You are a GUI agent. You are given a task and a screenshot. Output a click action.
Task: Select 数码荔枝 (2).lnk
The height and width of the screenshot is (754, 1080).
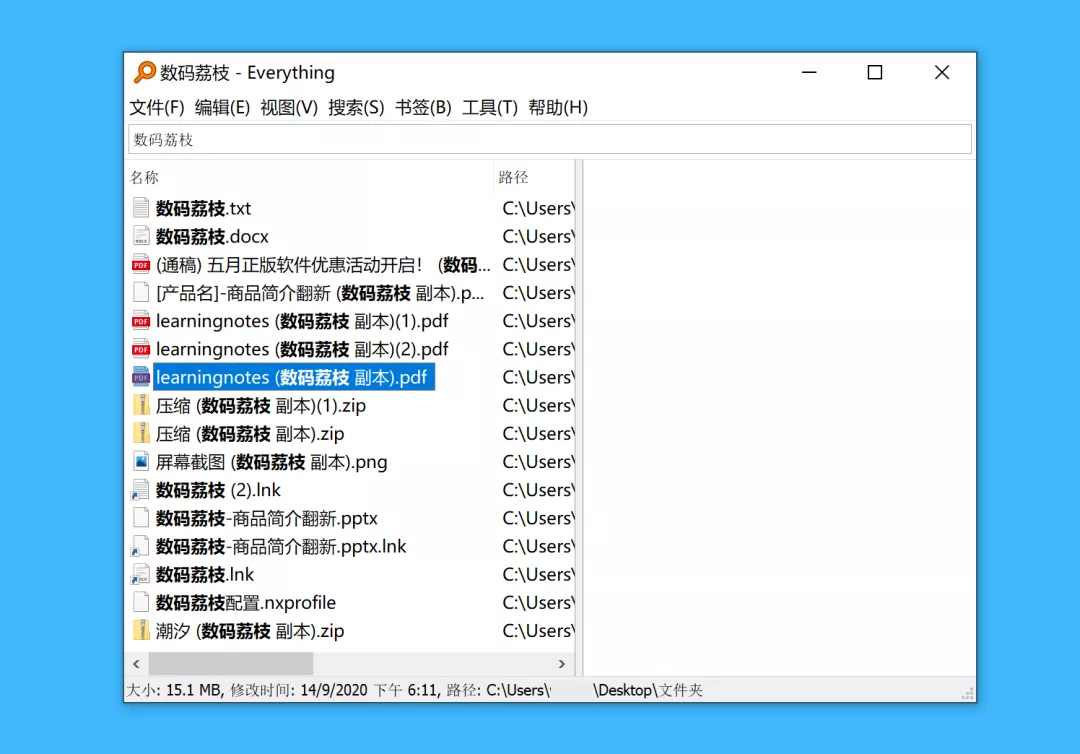click(x=218, y=490)
